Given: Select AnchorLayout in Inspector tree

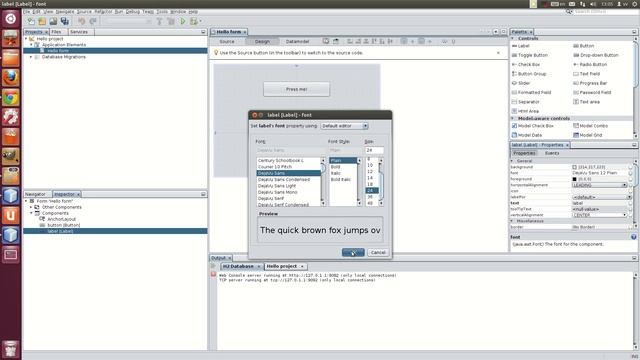Looking at the screenshot, I should [x=61, y=219].
